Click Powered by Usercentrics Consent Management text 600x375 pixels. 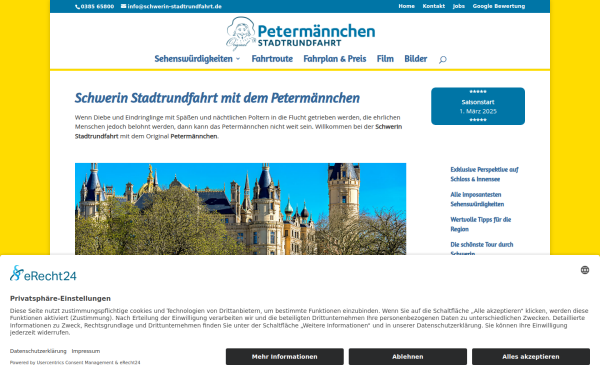pos(75,362)
